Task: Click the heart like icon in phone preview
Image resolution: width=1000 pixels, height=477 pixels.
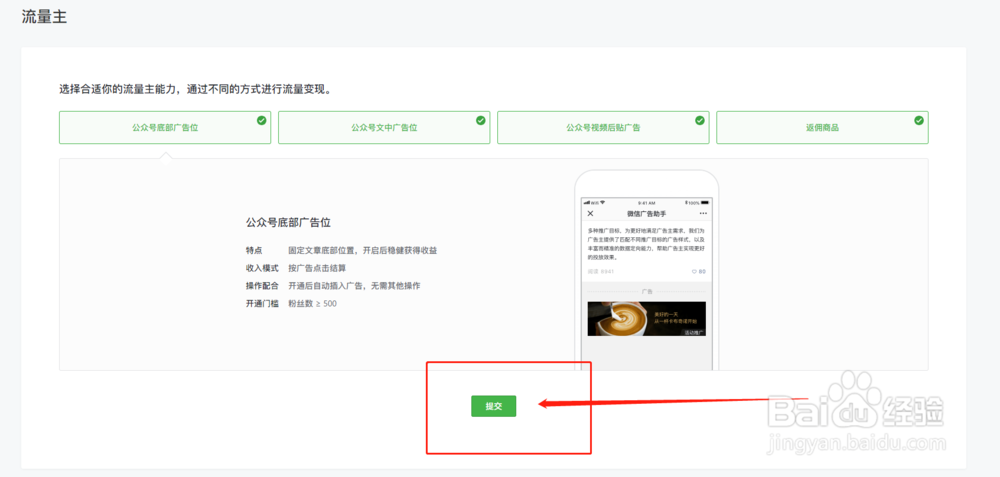Action: (695, 272)
